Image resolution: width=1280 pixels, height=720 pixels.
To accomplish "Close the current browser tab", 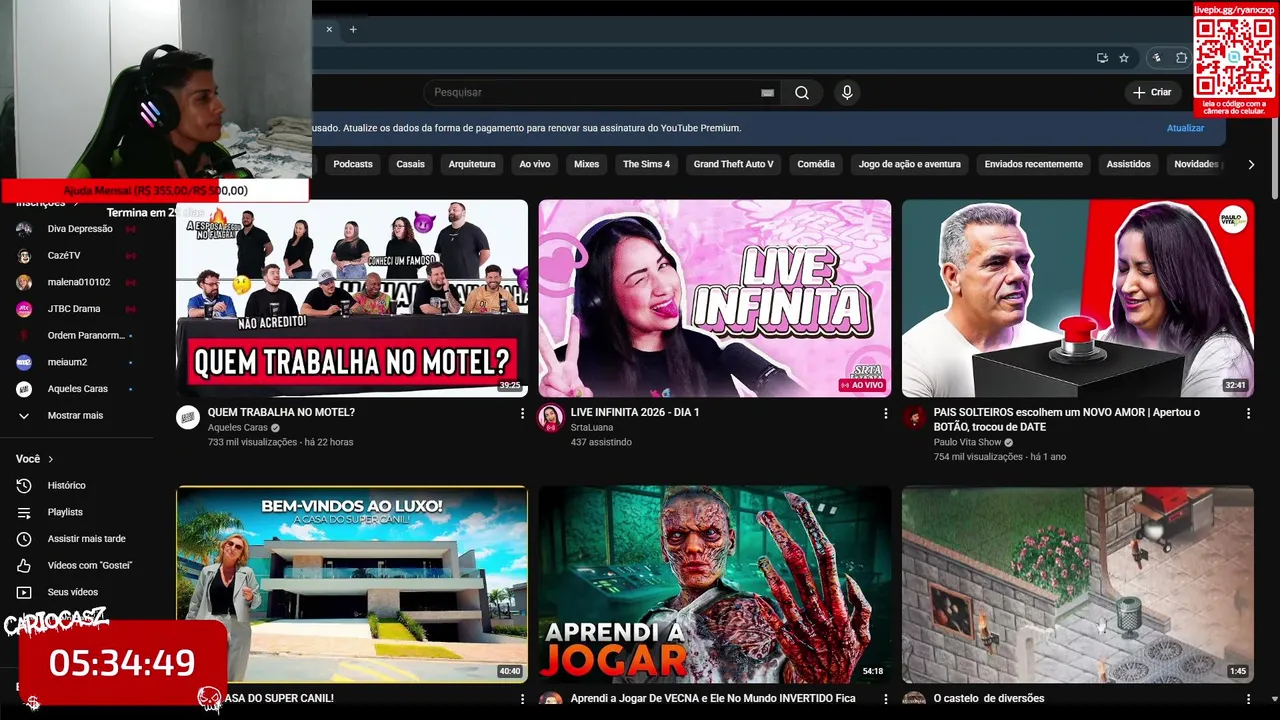I will (x=329, y=29).
